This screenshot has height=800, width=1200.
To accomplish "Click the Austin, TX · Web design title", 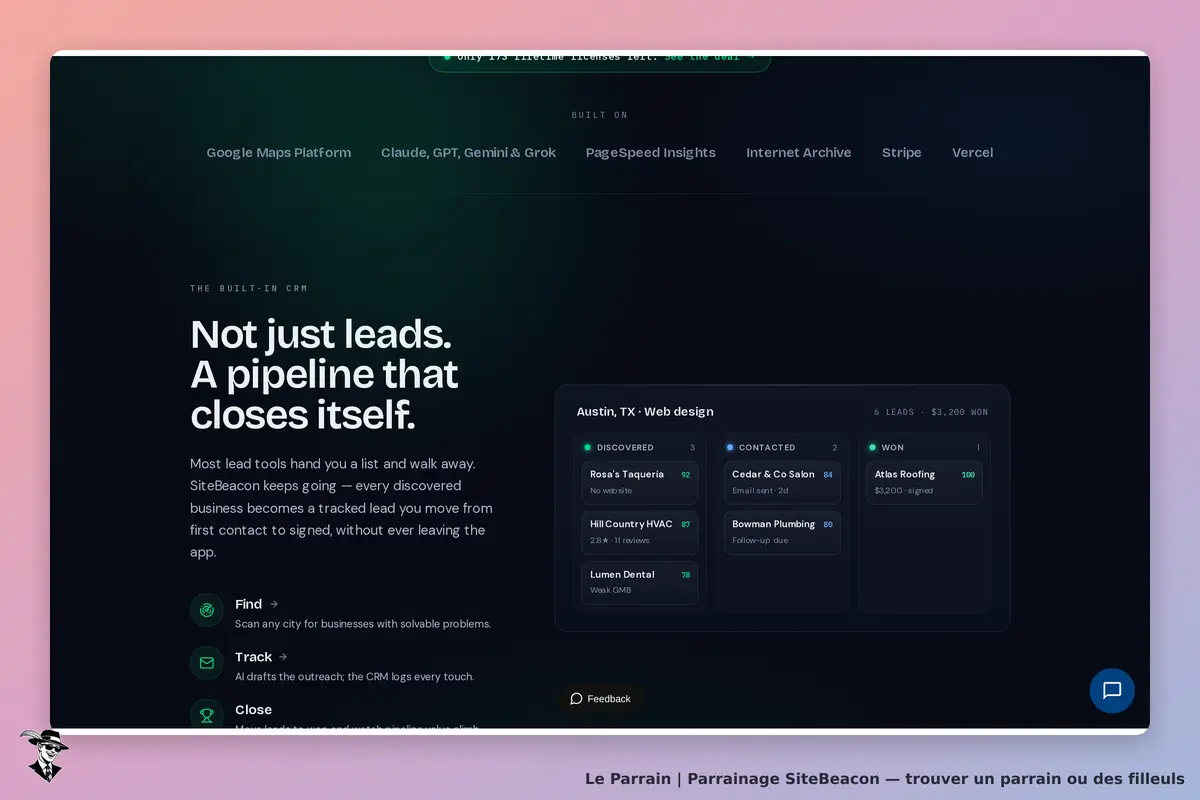I will [x=645, y=412].
